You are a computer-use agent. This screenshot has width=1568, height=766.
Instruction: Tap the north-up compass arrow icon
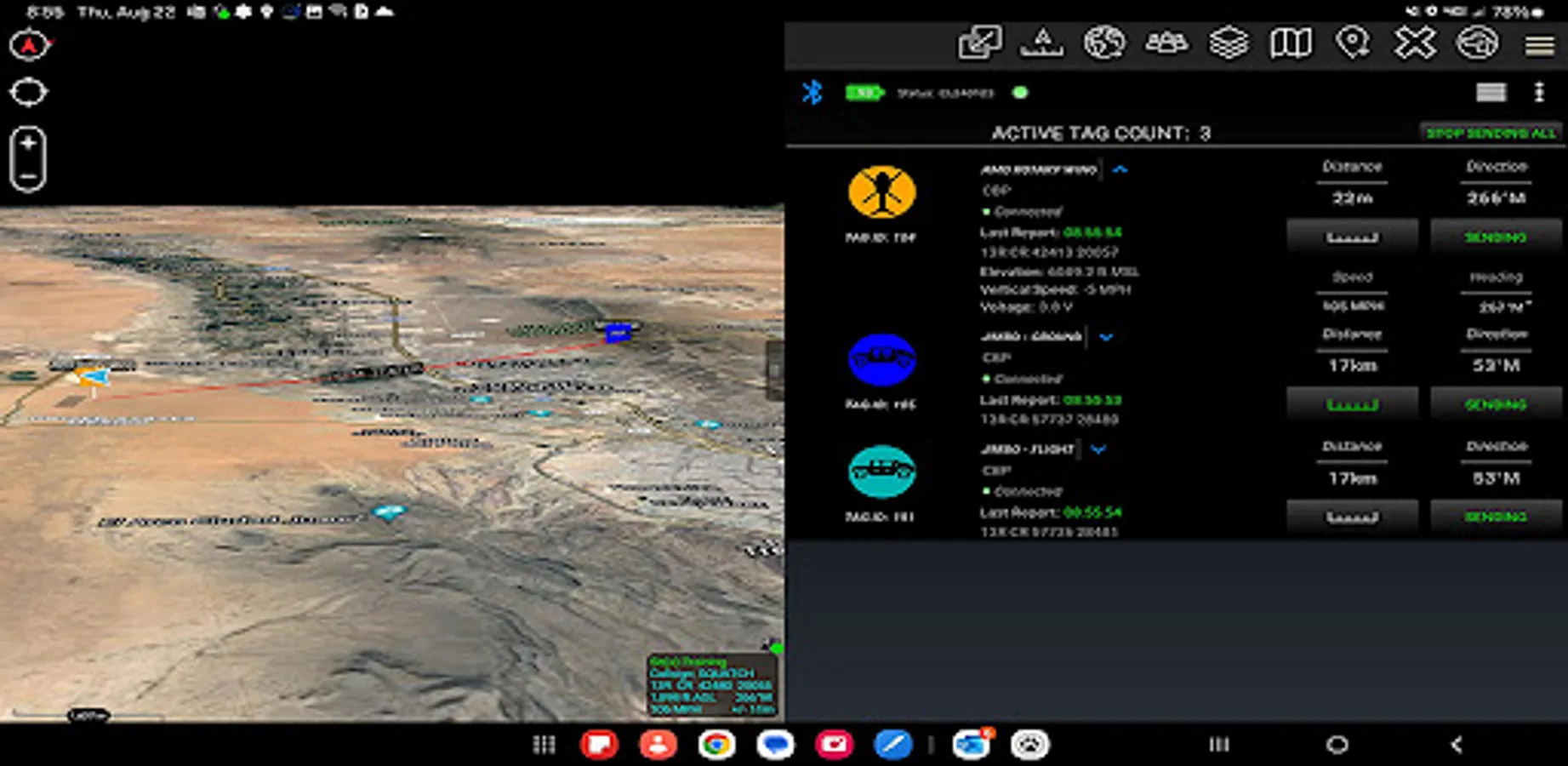point(29,44)
